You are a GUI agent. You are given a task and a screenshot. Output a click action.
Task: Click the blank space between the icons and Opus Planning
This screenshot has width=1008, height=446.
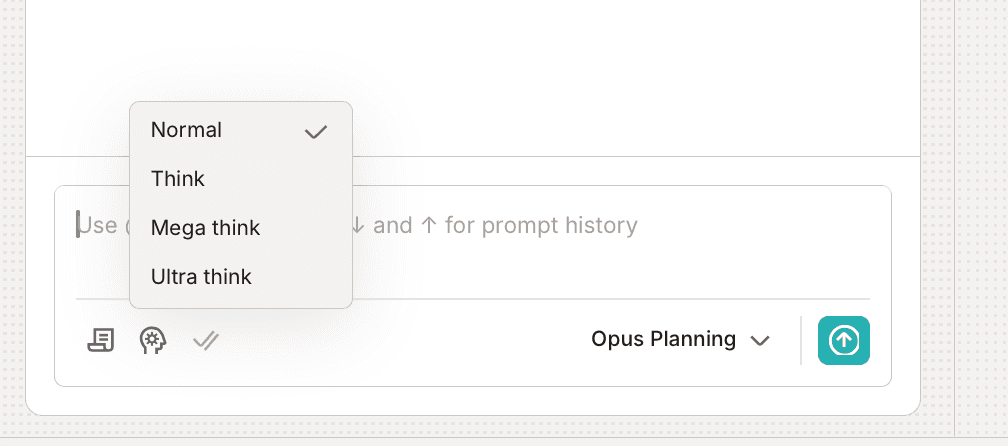pyautogui.click(x=400, y=340)
